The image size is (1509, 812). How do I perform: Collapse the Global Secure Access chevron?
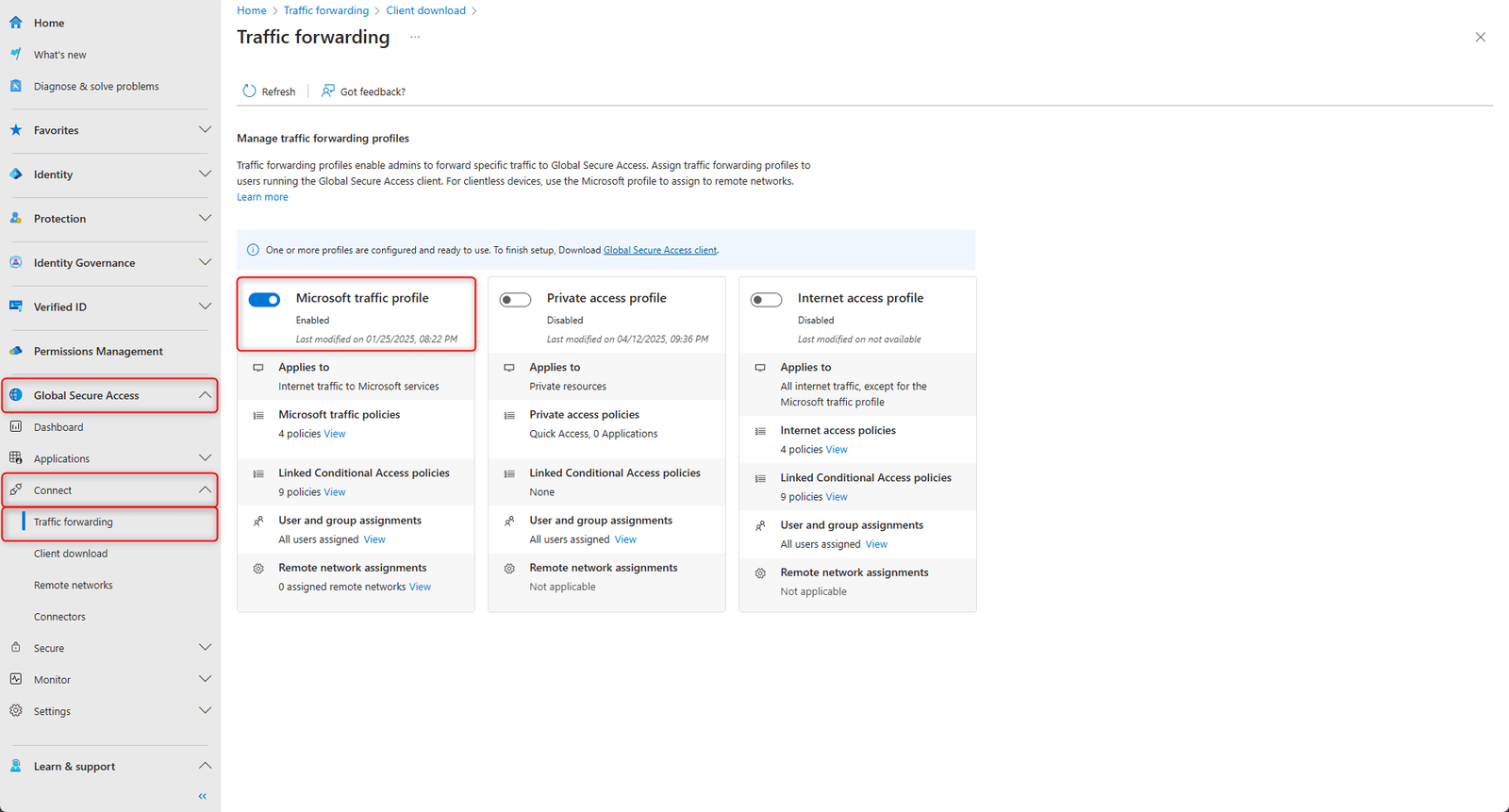coord(205,395)
